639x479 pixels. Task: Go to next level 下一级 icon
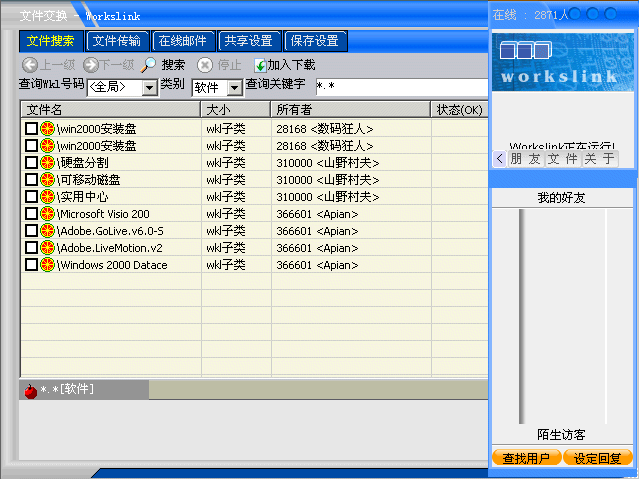[x=90, y=65]
